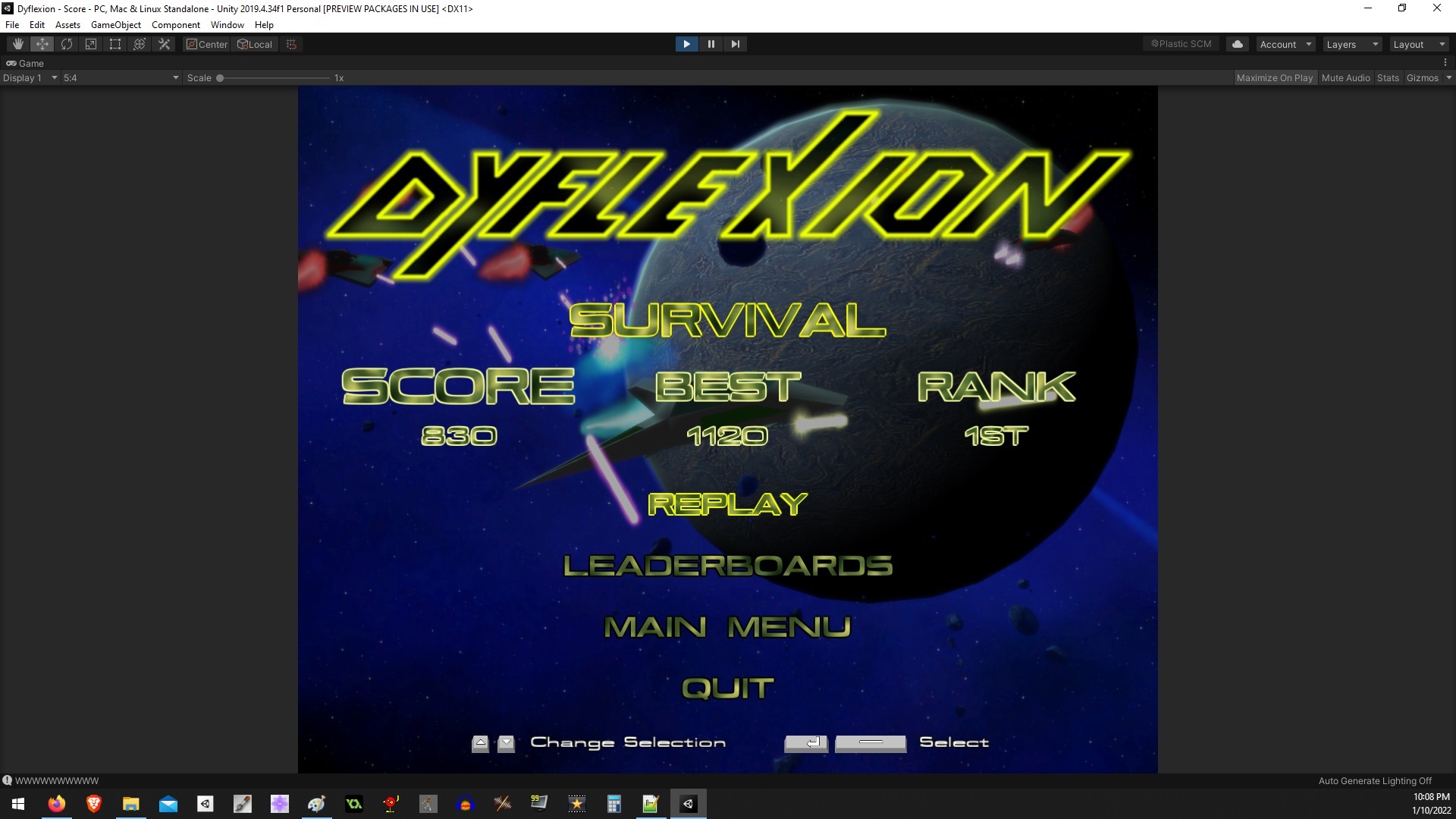Toggle pivot mode Center button

click(206, 44)
